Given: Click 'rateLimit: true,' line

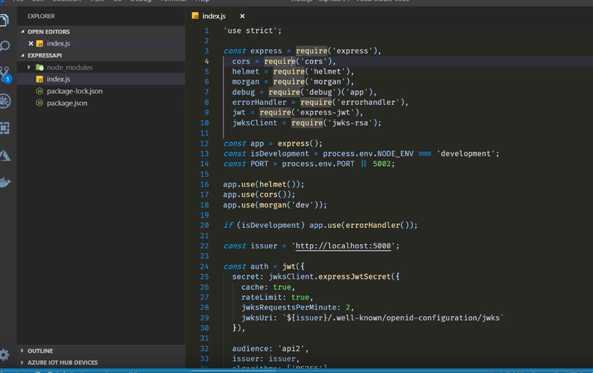Looking at the screenshot, I should pyautogui.click(x=277, y=297).
